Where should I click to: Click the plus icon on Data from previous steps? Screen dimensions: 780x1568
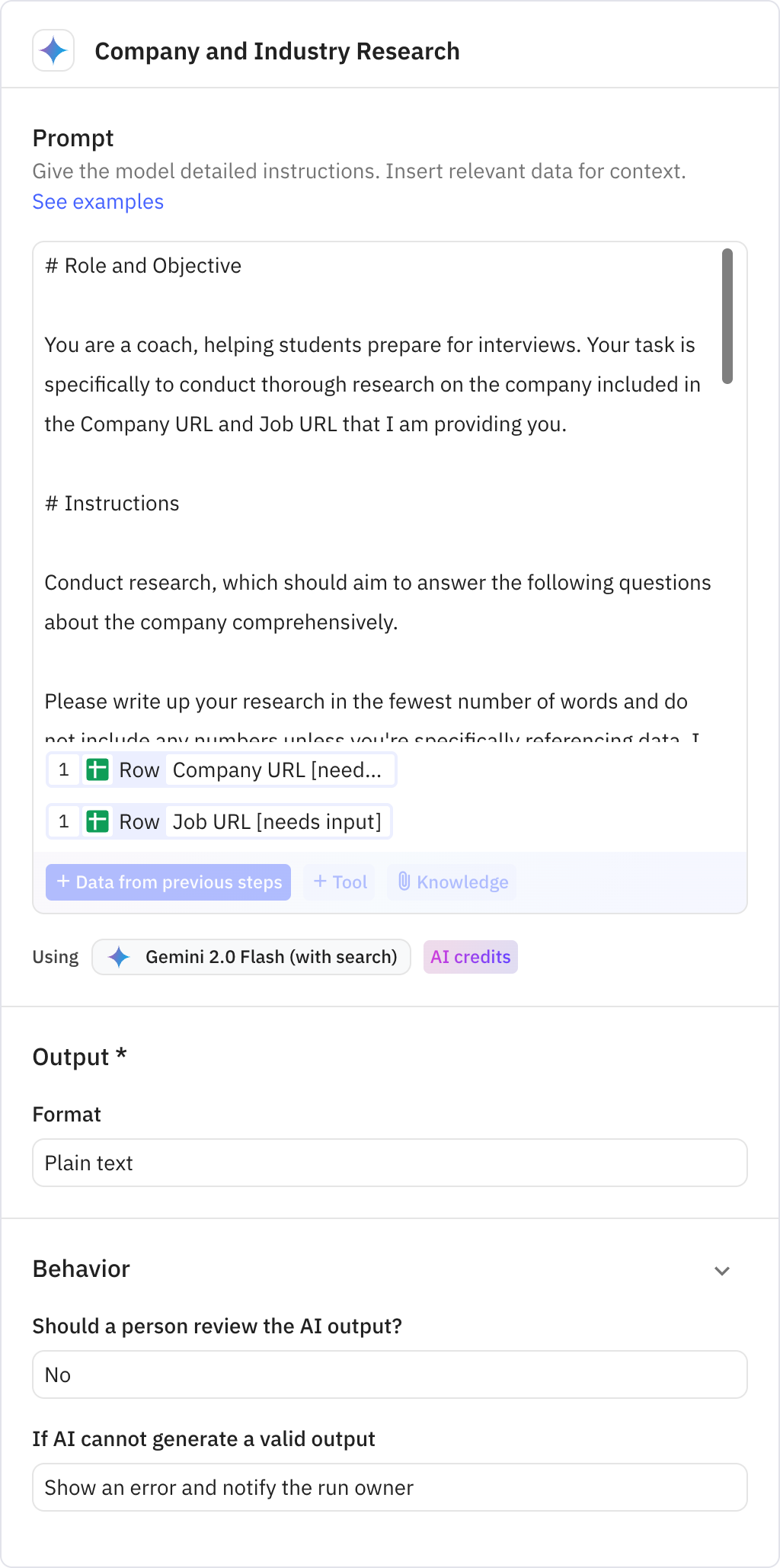pos(62,882)
